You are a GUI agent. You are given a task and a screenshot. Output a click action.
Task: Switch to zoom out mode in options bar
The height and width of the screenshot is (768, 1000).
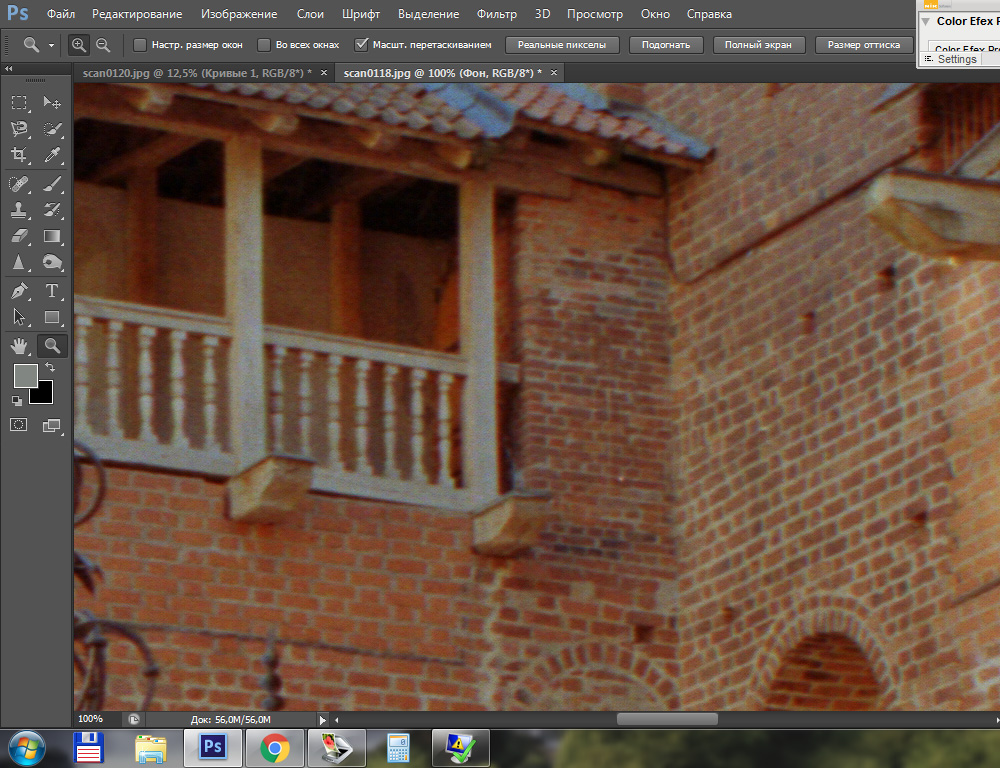(102, 45)
